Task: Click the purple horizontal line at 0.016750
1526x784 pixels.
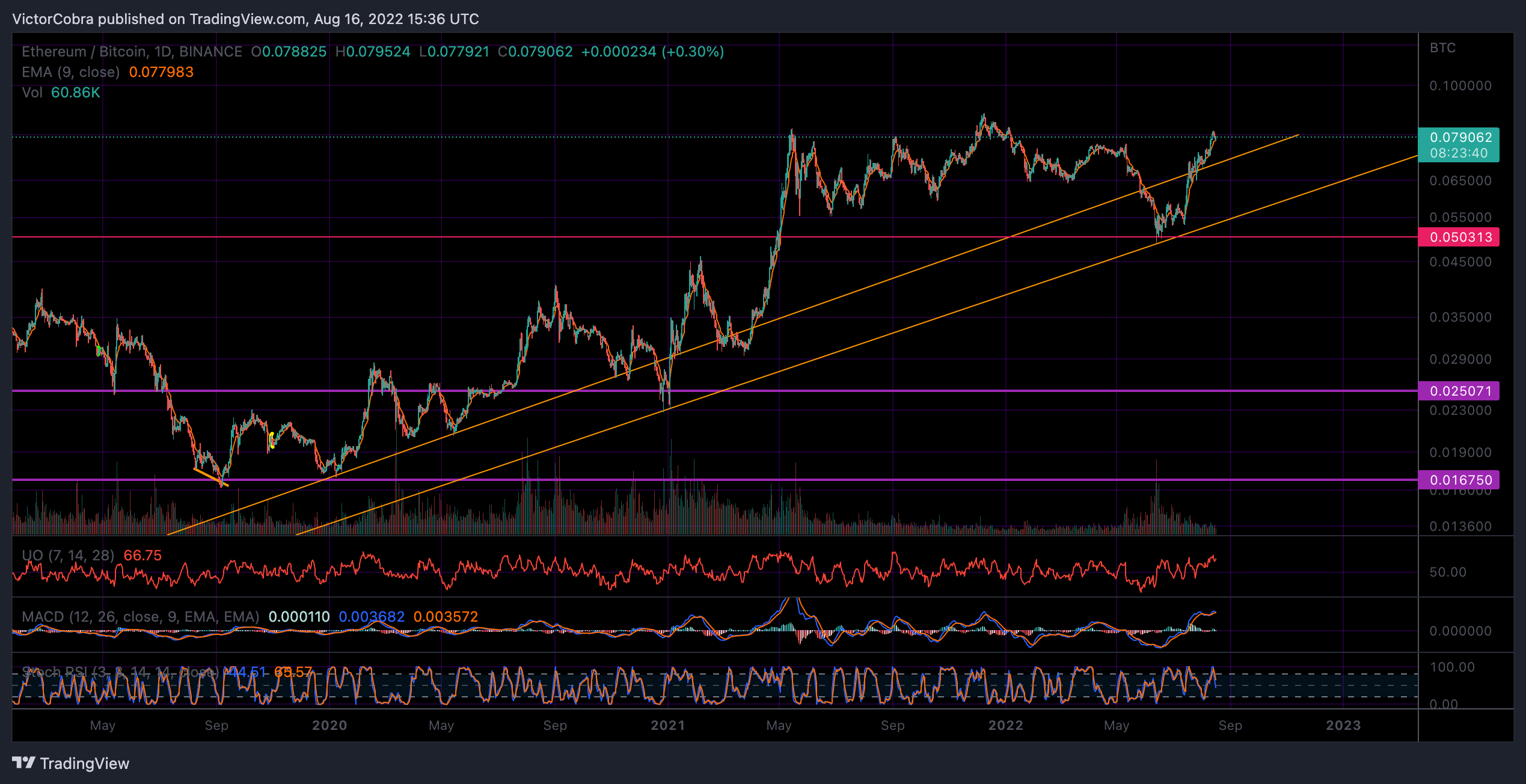Action: pos(715,480)
